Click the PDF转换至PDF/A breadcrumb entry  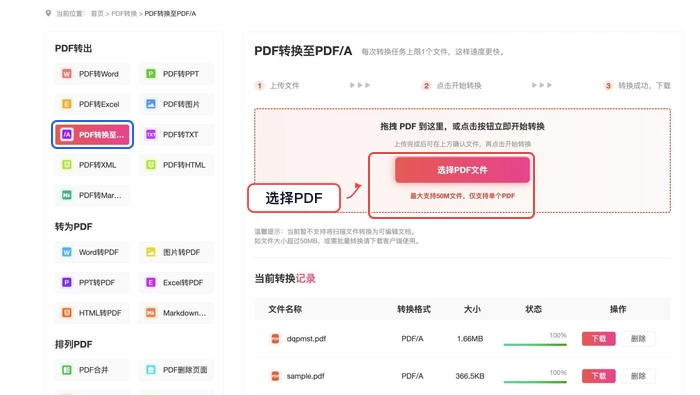point(170,14)
